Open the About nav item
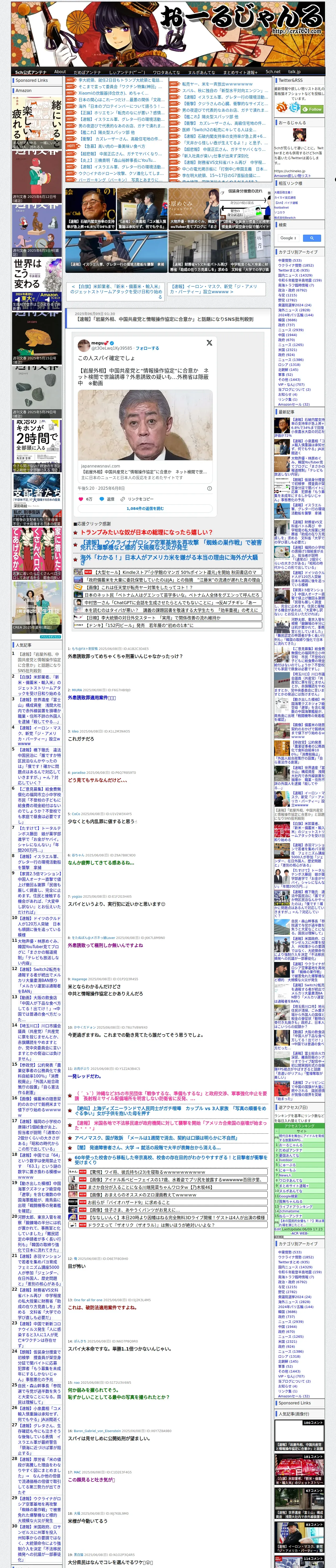Viewport: 336px width, 1568px height. click(x=60, y=72)
